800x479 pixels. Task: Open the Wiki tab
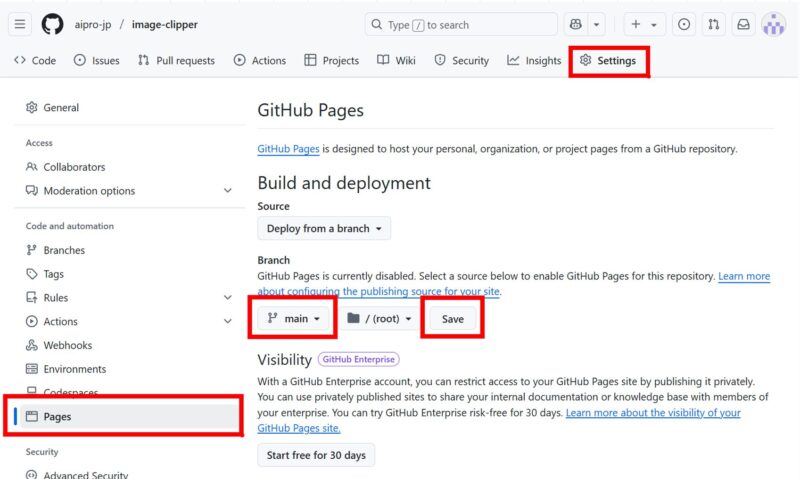[x=396, y=60]
